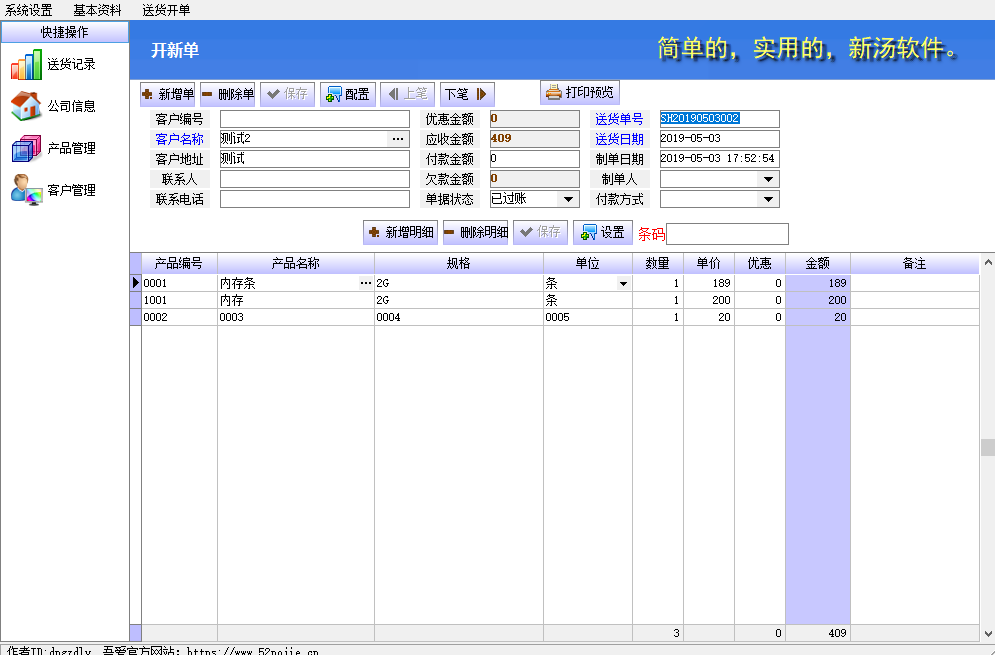Click the 优惠 column header
Screen dimensions: 995x655
point(760,263)
